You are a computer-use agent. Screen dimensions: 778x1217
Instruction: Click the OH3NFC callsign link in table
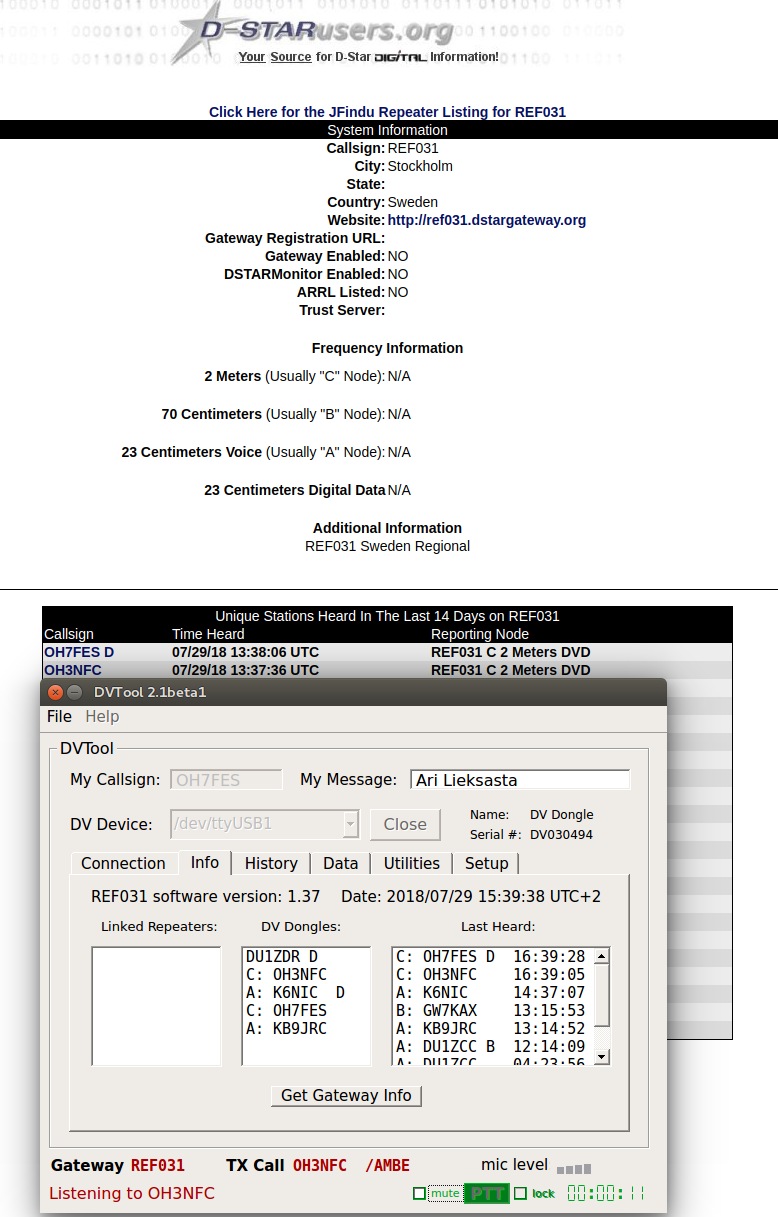[x=73, y=670]
